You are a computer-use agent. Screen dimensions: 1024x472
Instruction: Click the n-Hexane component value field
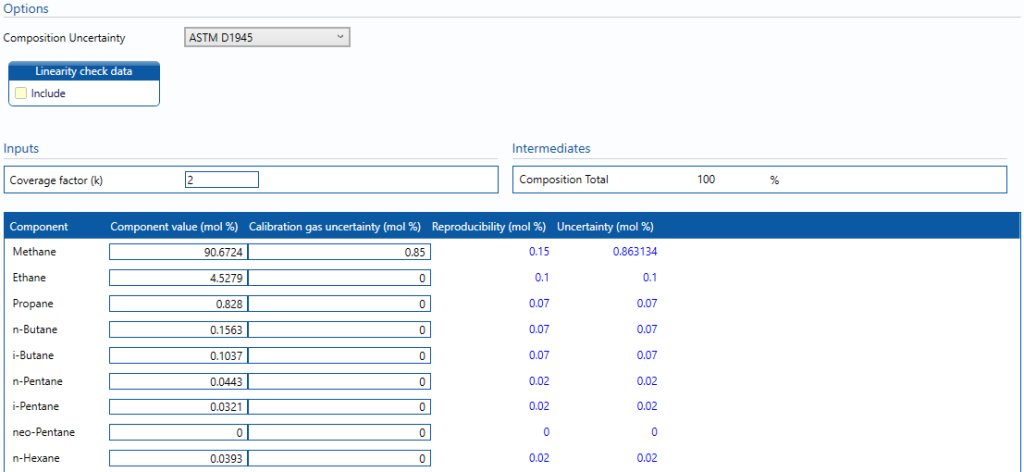pos(178,458)
